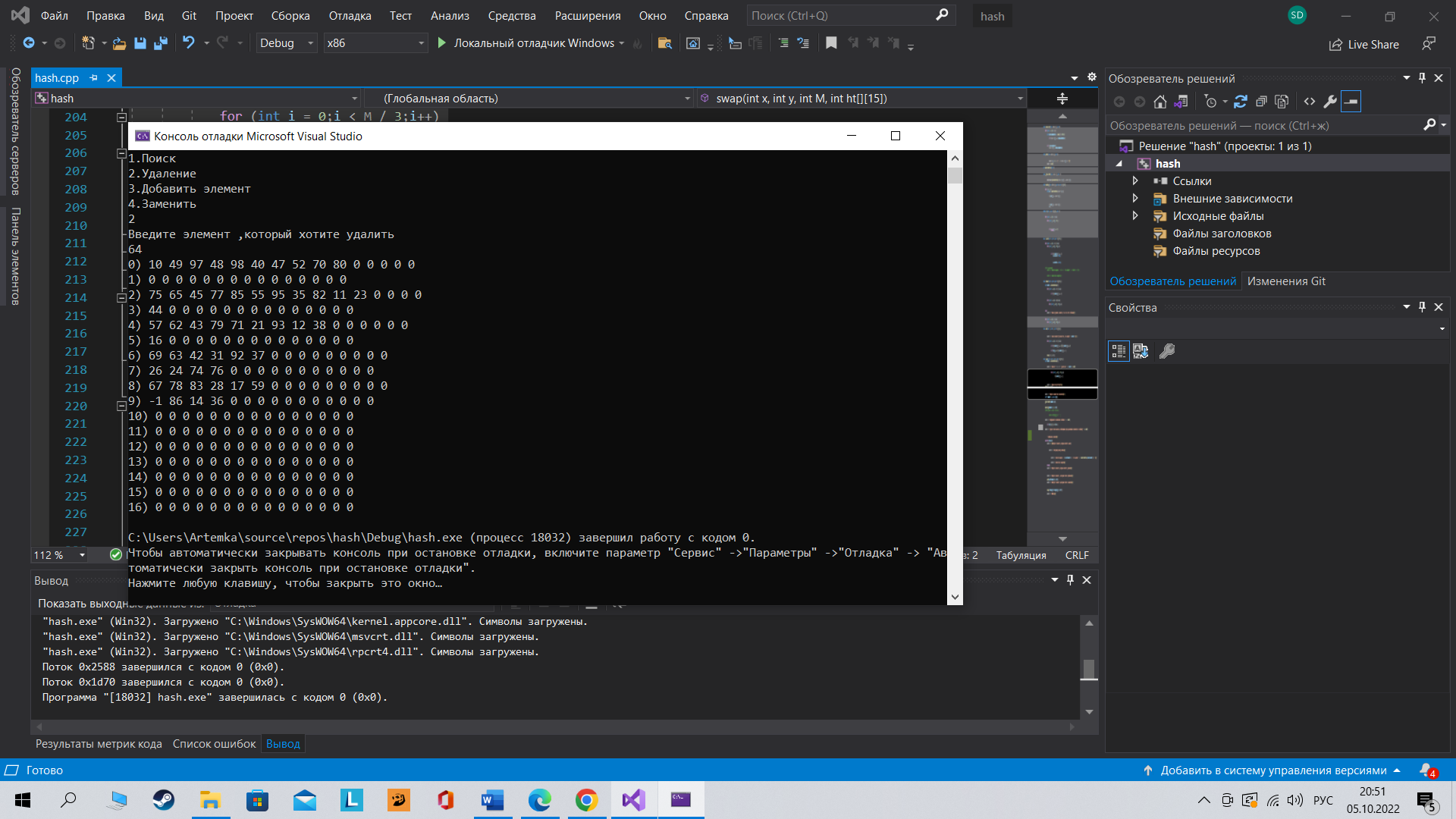Viewport: 1456px width, 819px height.
Task: Comment out the selected lines icon
Action: point(783,43)
